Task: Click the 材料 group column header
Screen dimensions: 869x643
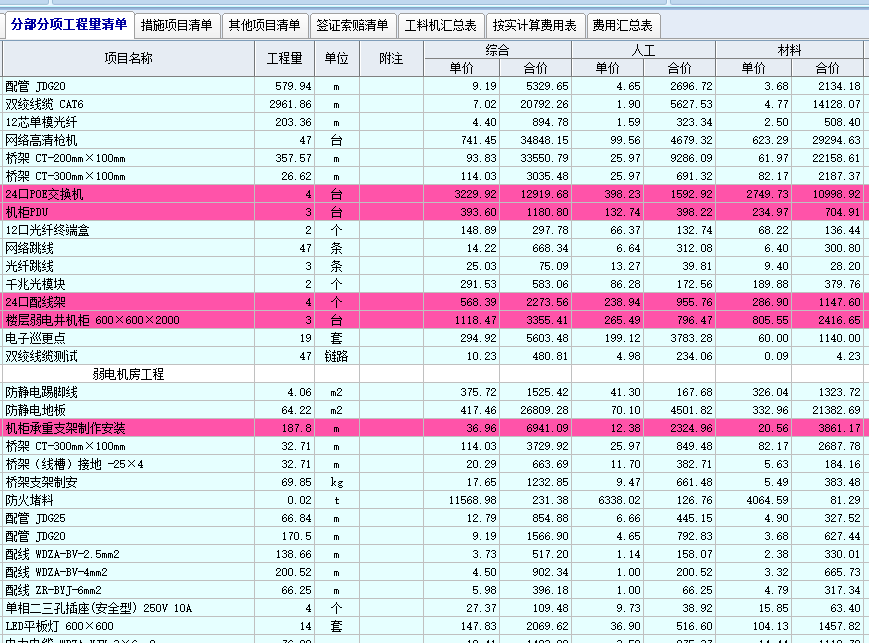Action: point(789,50)
